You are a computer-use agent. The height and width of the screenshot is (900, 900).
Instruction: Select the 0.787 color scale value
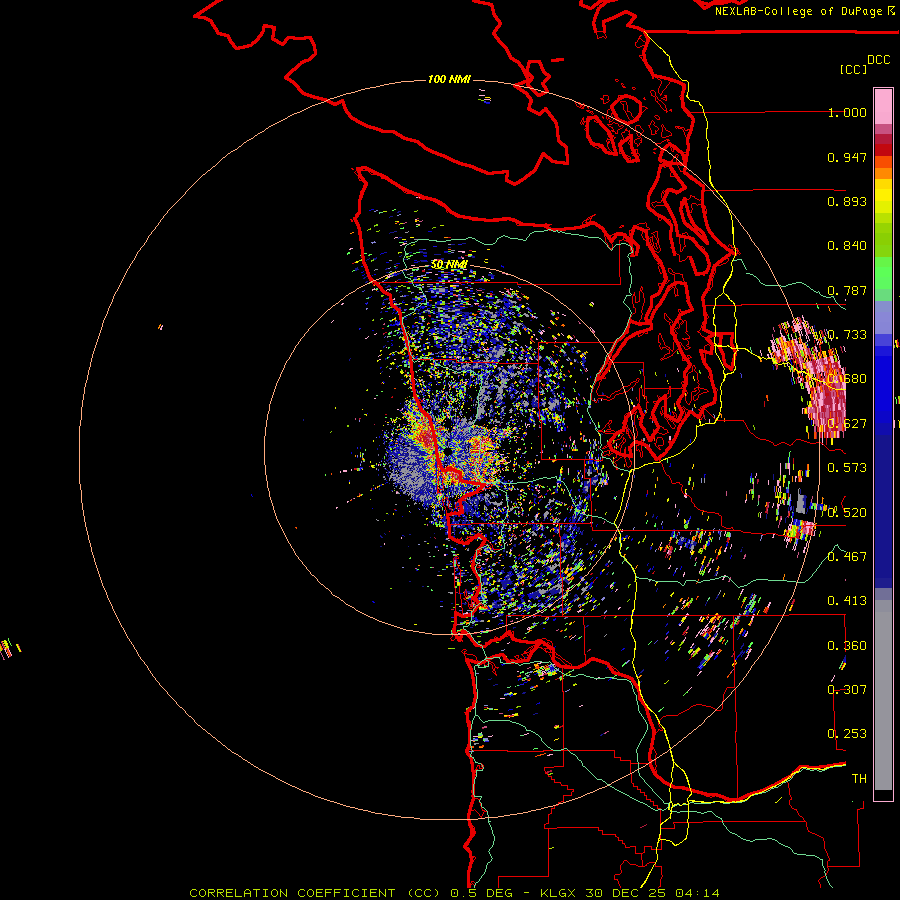[847, 290]
